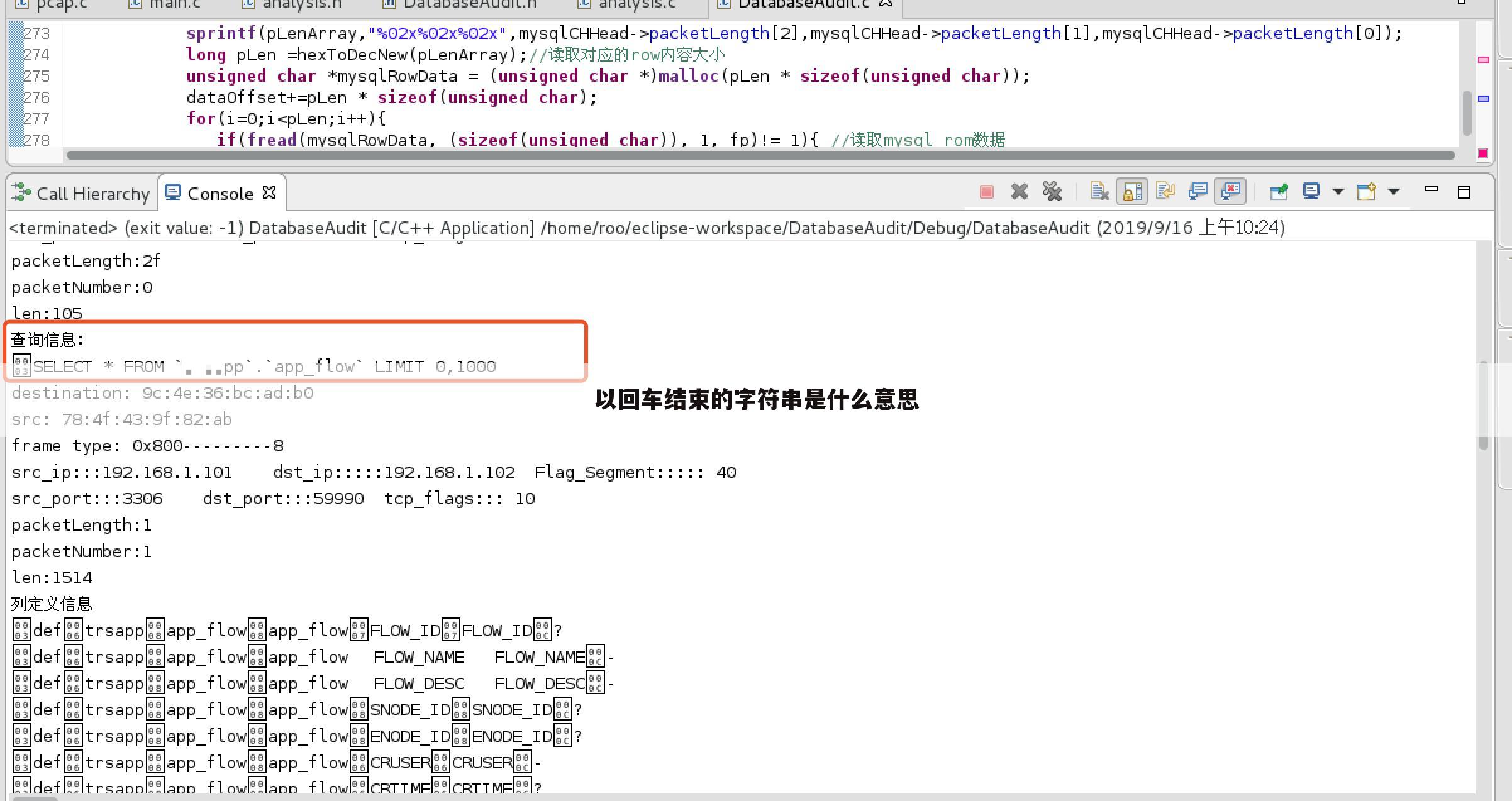Click the 'frame type: 0x800' line
This screenshot has height=801, width=1512.
click(x=148, y=446)
